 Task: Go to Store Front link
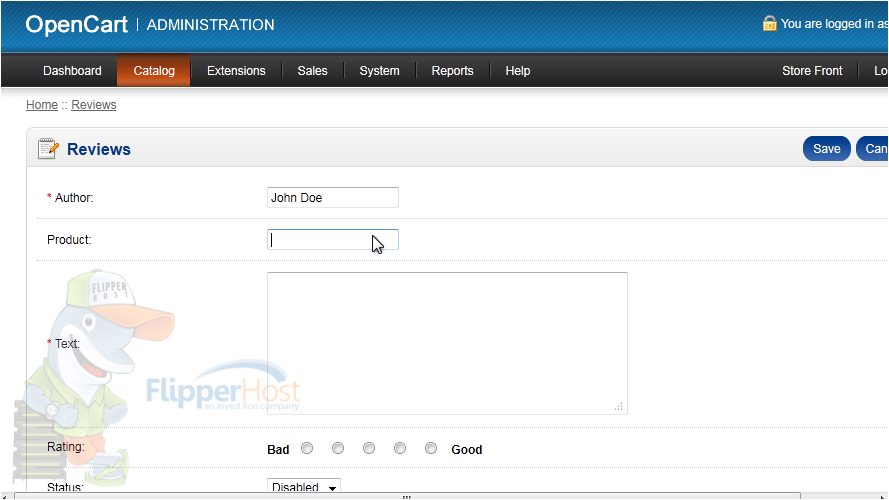812,71
